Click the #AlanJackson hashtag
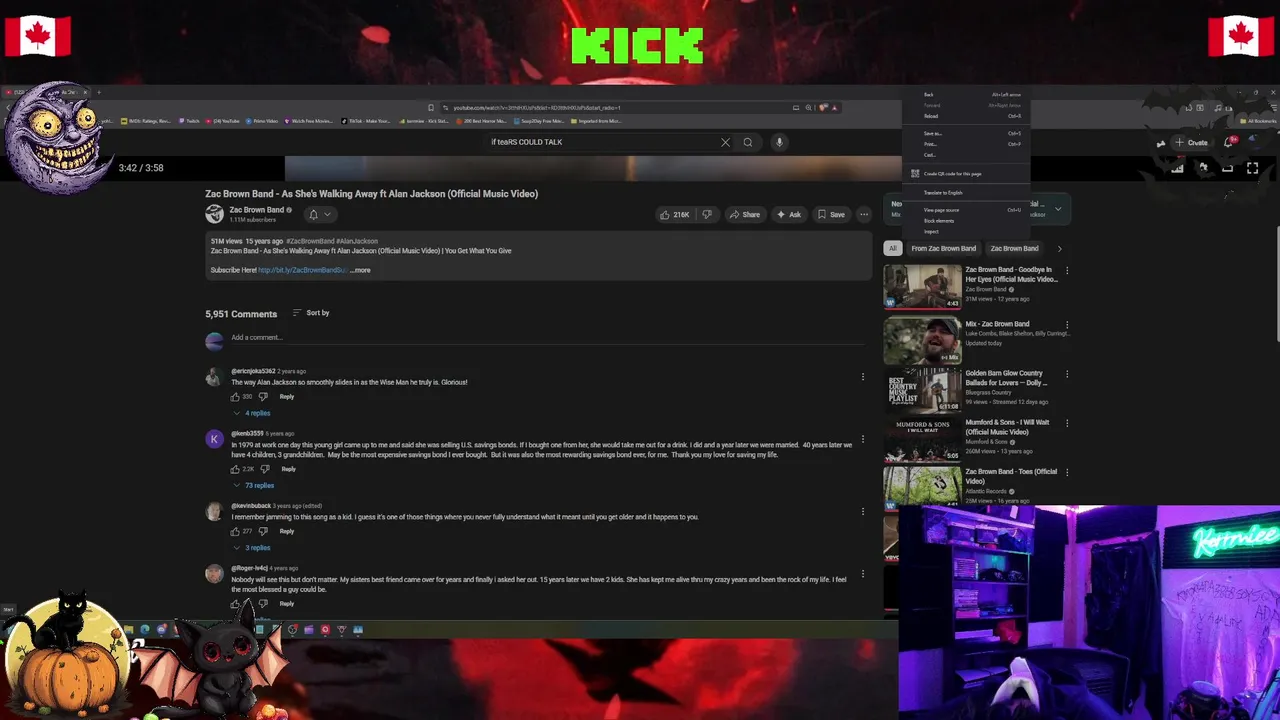This screenshot has width=1280, height=720. pyautogui.click(x=357, y=241)
